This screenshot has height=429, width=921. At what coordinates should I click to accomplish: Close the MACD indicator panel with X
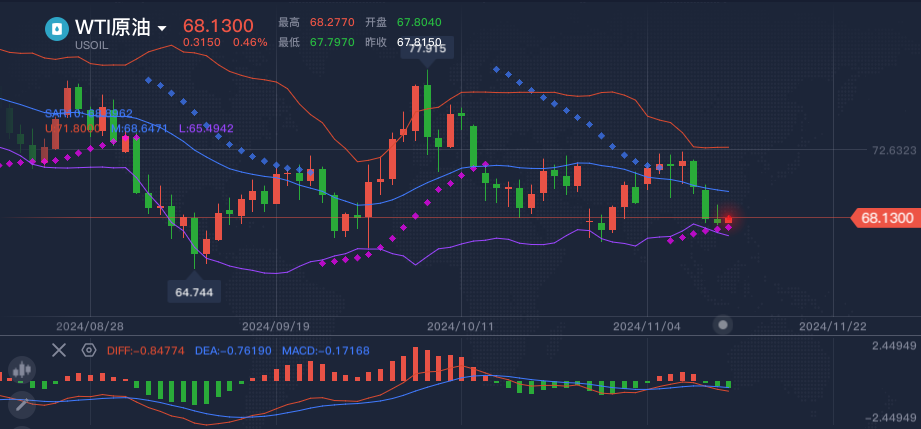click(59, 351)
